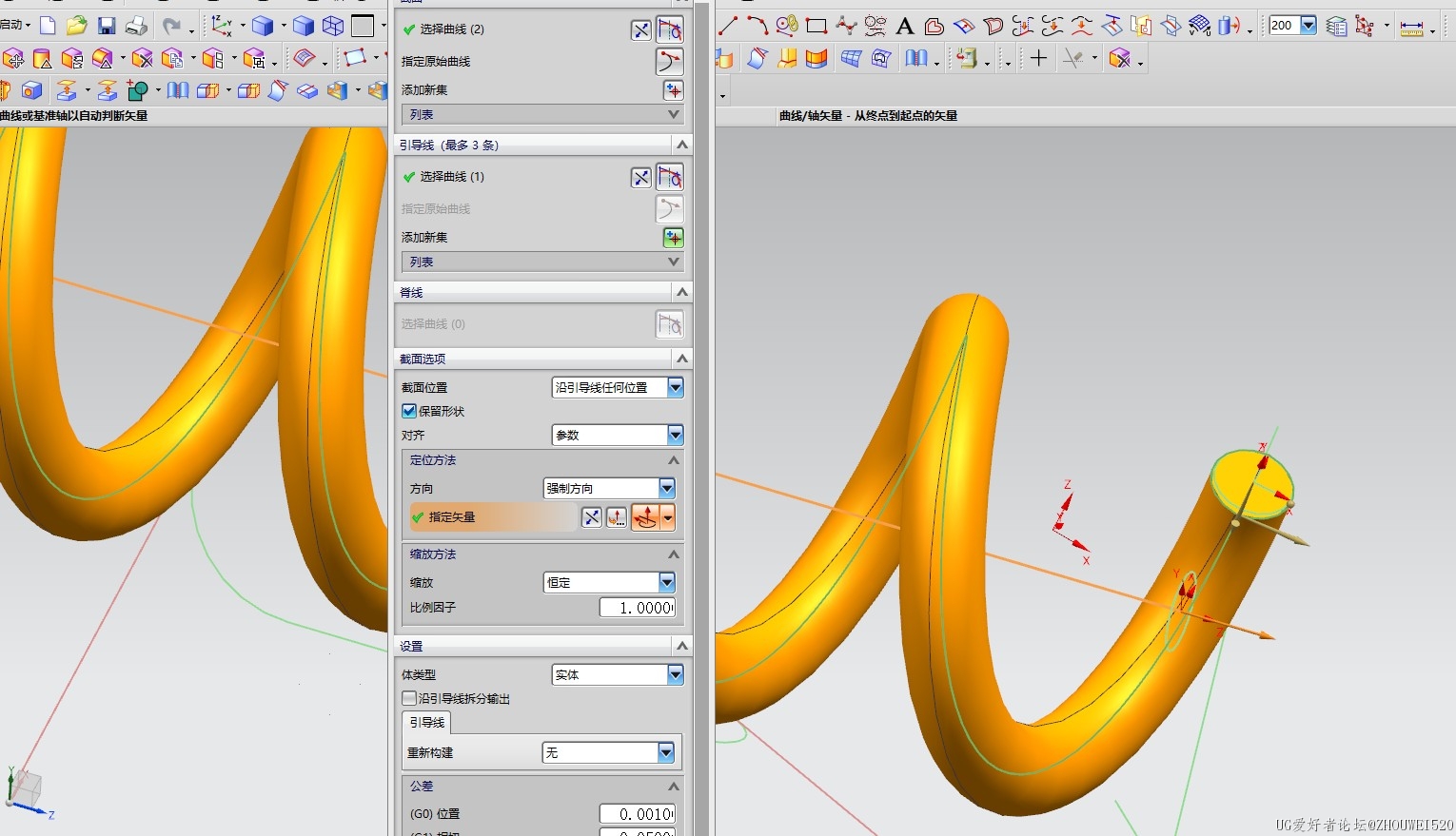
Task: Reverse direction for guide curve (1)
Action: click(641, 178)
